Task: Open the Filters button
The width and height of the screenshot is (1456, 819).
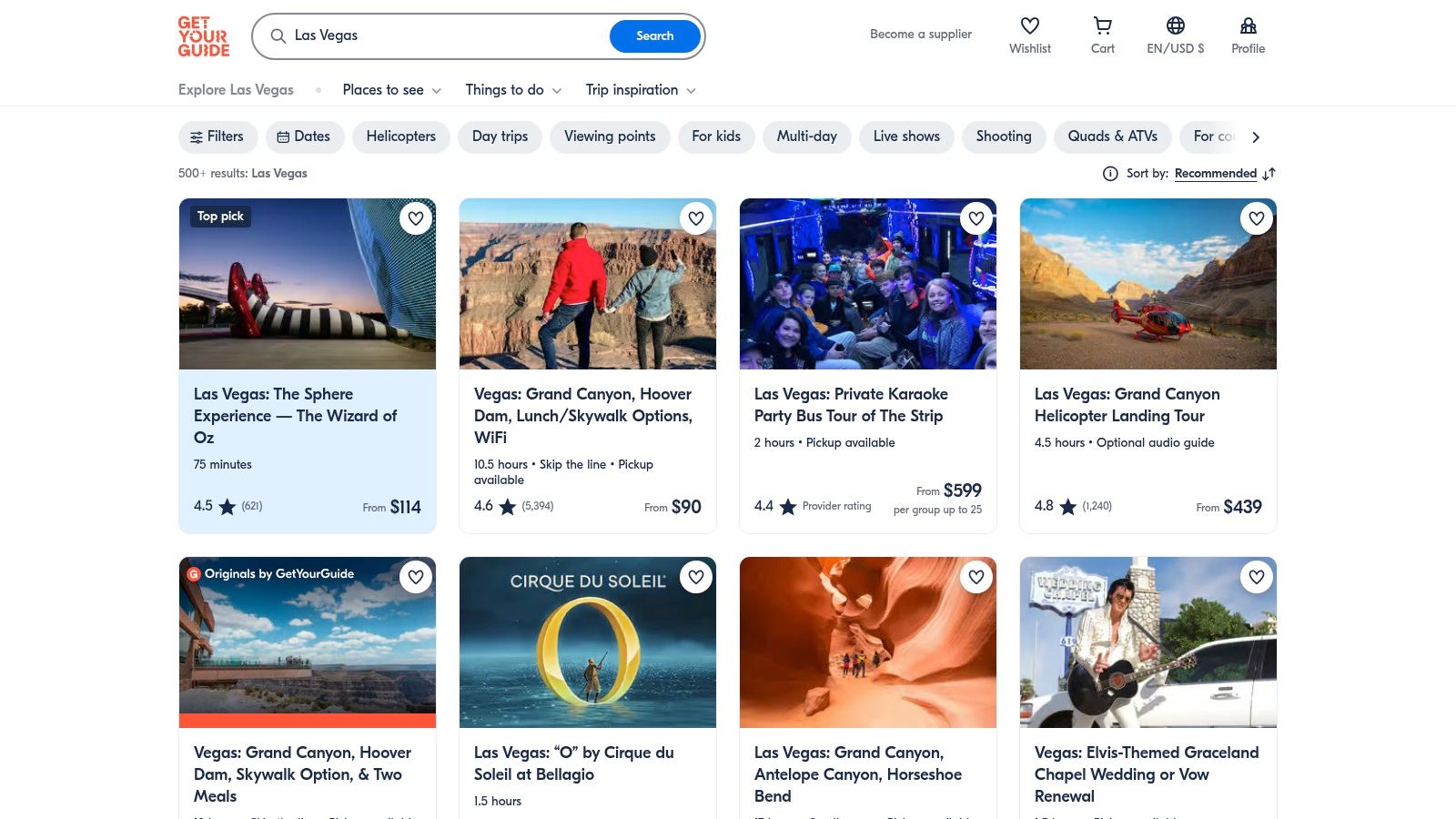Action: point(217,136)
